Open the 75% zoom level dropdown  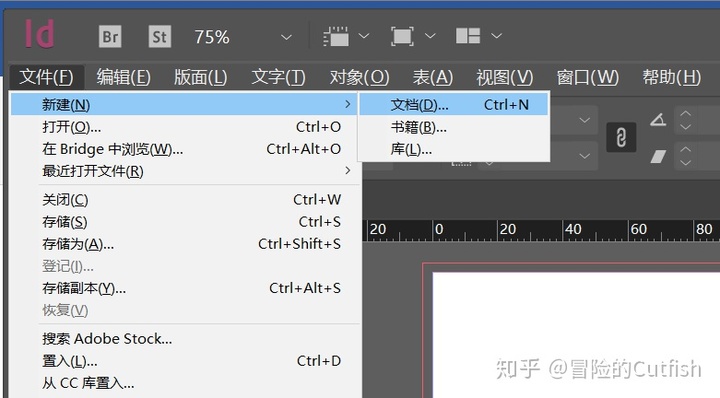click(x=287, y=37)
